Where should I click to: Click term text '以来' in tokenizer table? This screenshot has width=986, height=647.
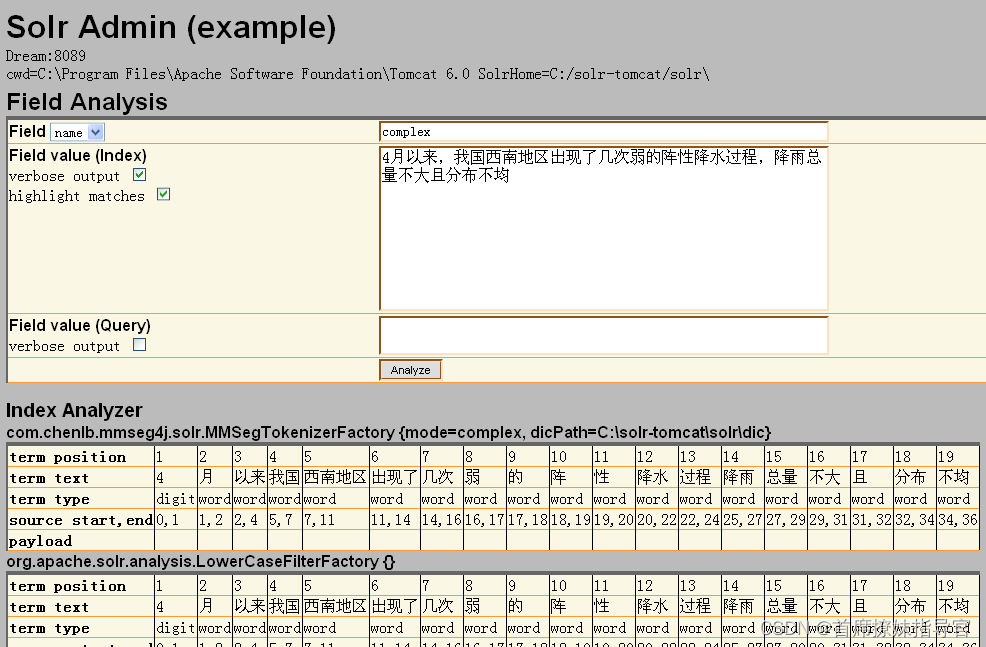click(x=250, y=477)
